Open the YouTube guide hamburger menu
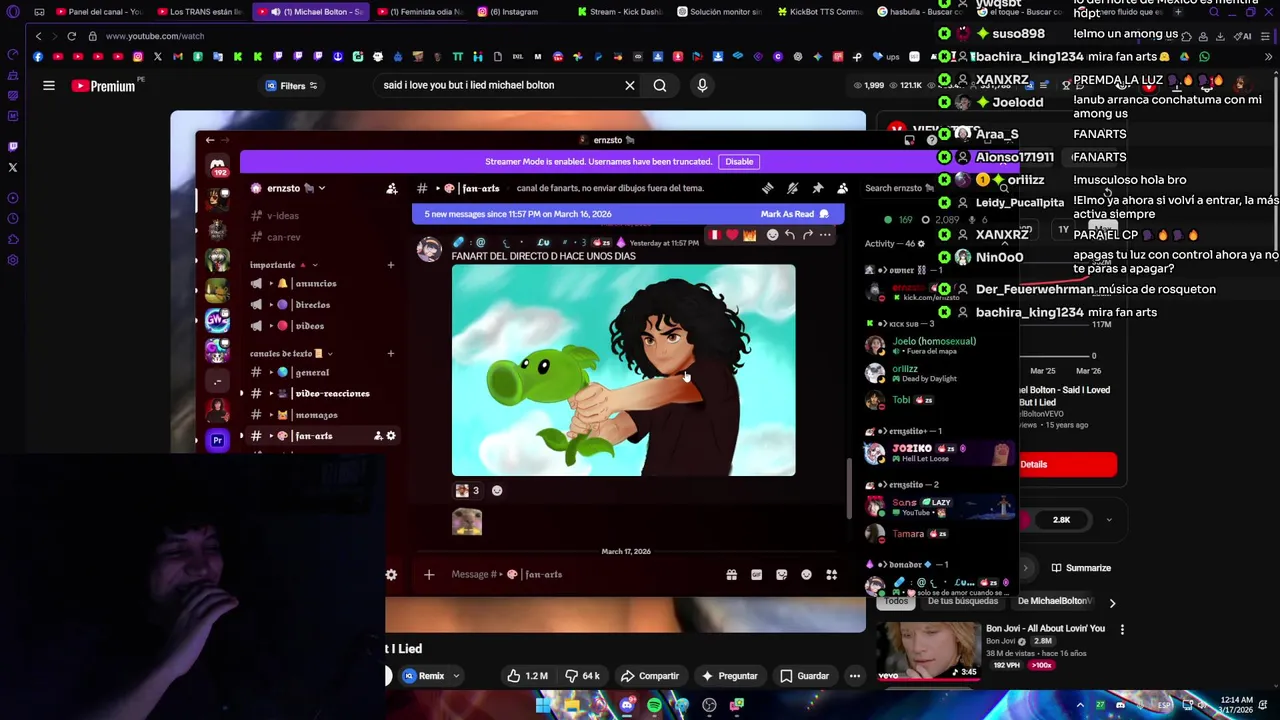Viewport: 1280px width, 720px height. pos(48,86)
